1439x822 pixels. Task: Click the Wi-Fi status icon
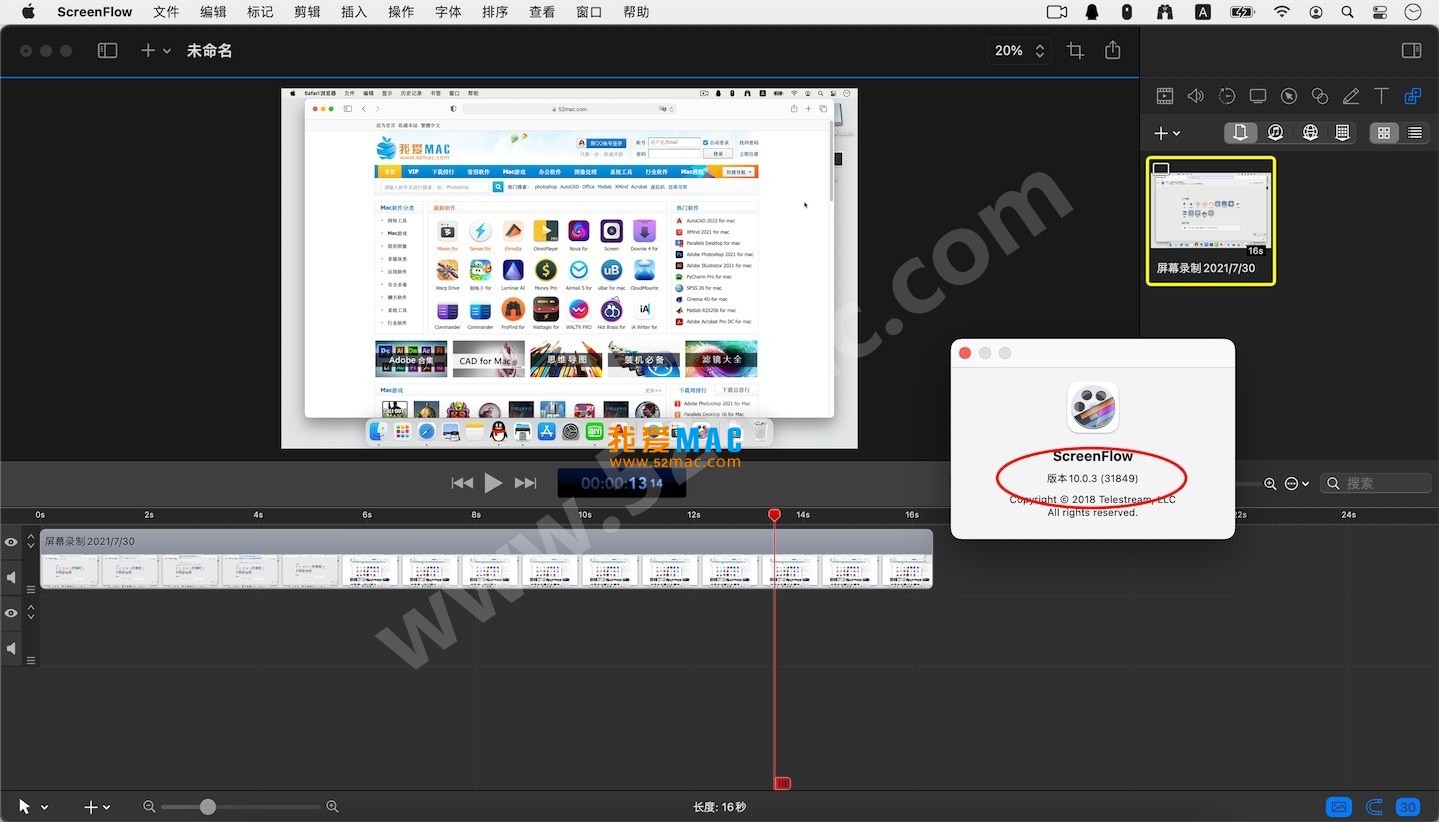tap(1282, 12)
